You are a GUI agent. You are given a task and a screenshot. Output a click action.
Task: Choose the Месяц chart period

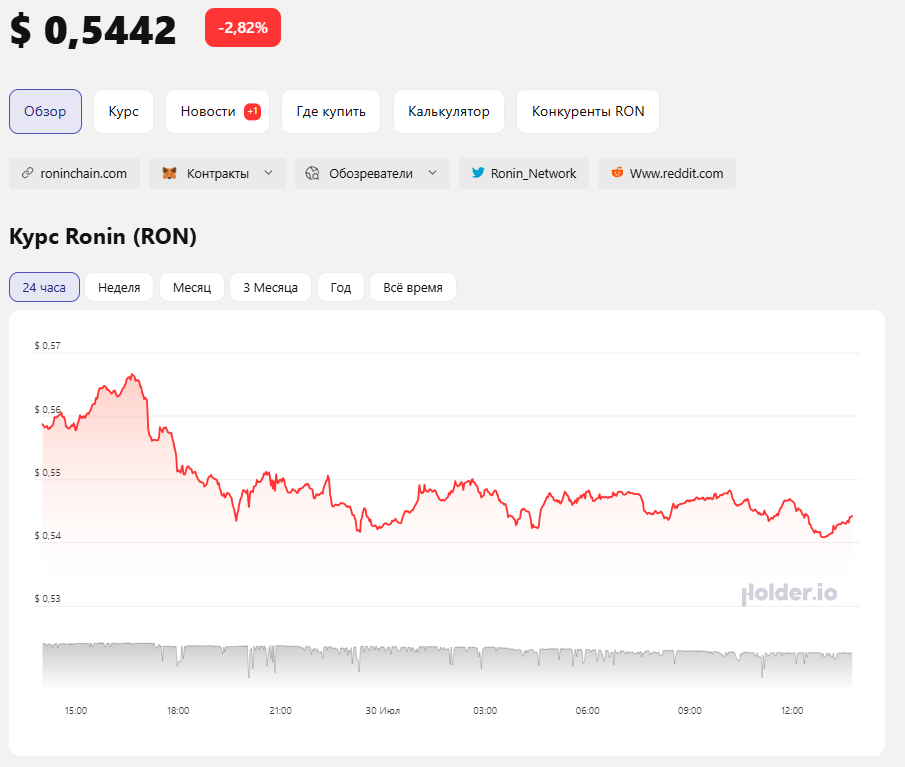point(192,287)
